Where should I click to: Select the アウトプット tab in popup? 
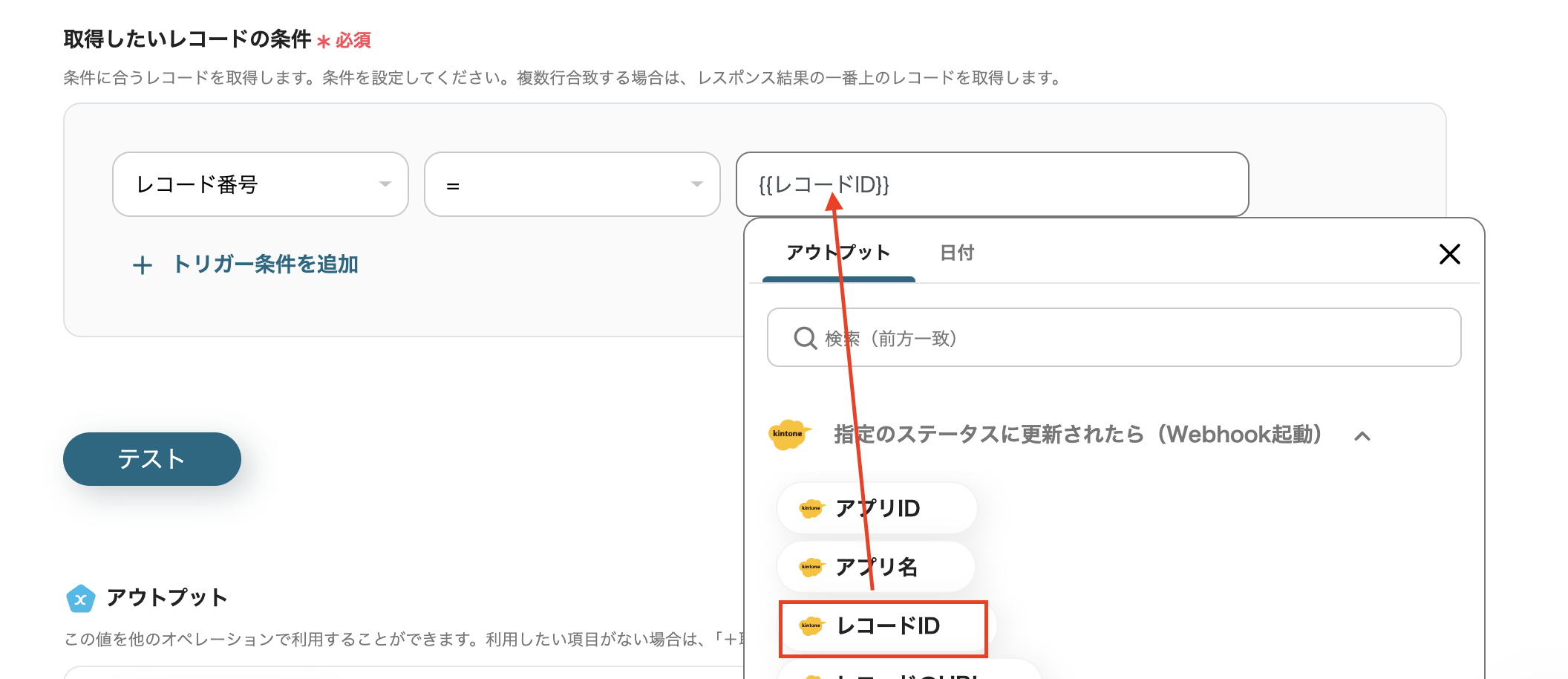coord(838,253)
